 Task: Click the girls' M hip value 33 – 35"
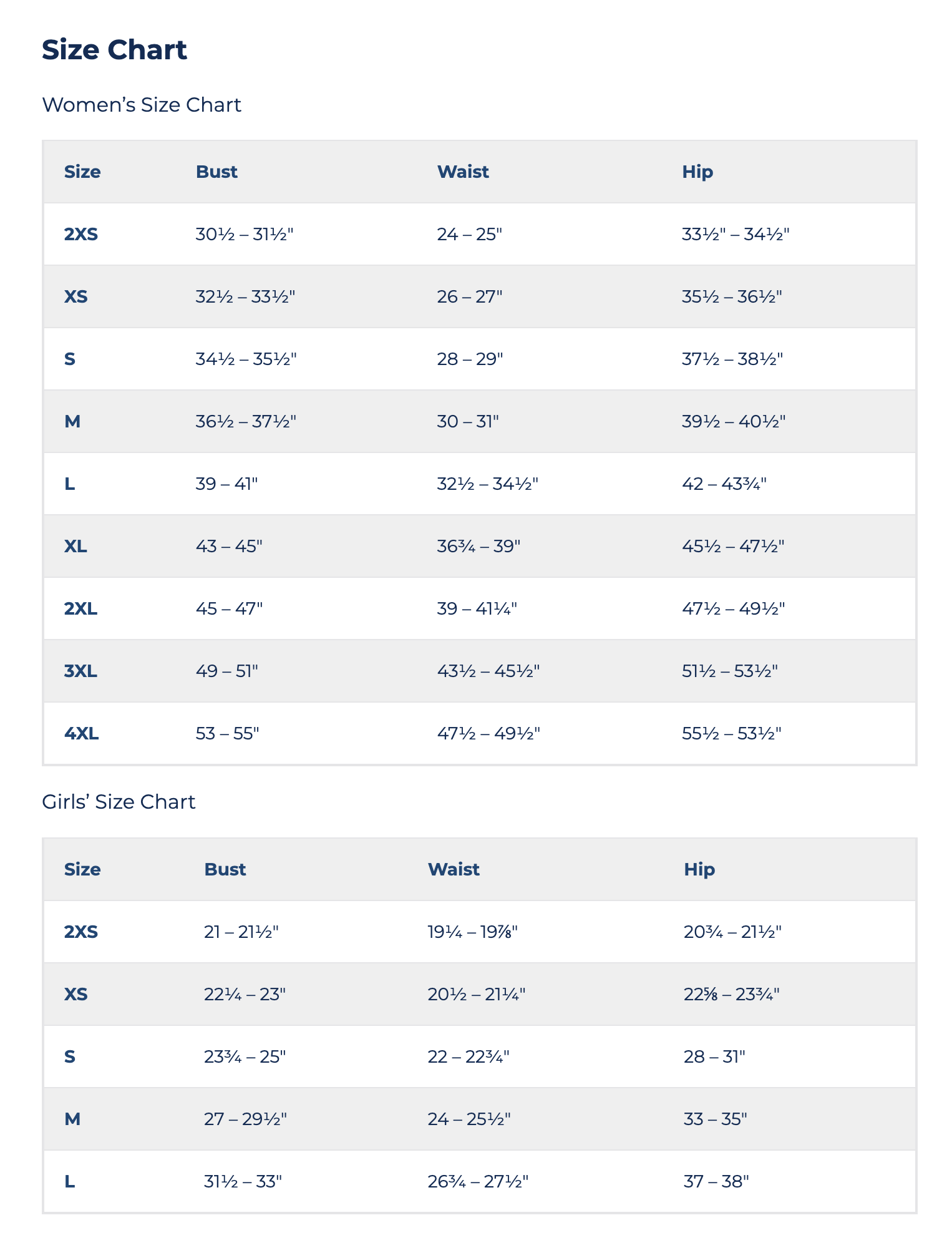[716, 1119]
